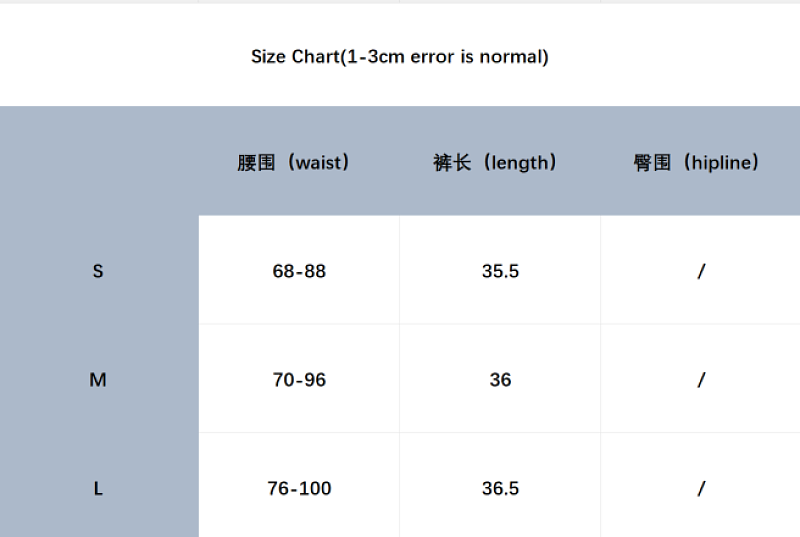Image resolution: width=800 pixels, height=537 pixels.
Task: Click the empty top-left header cell
Action: click(99, 161)
